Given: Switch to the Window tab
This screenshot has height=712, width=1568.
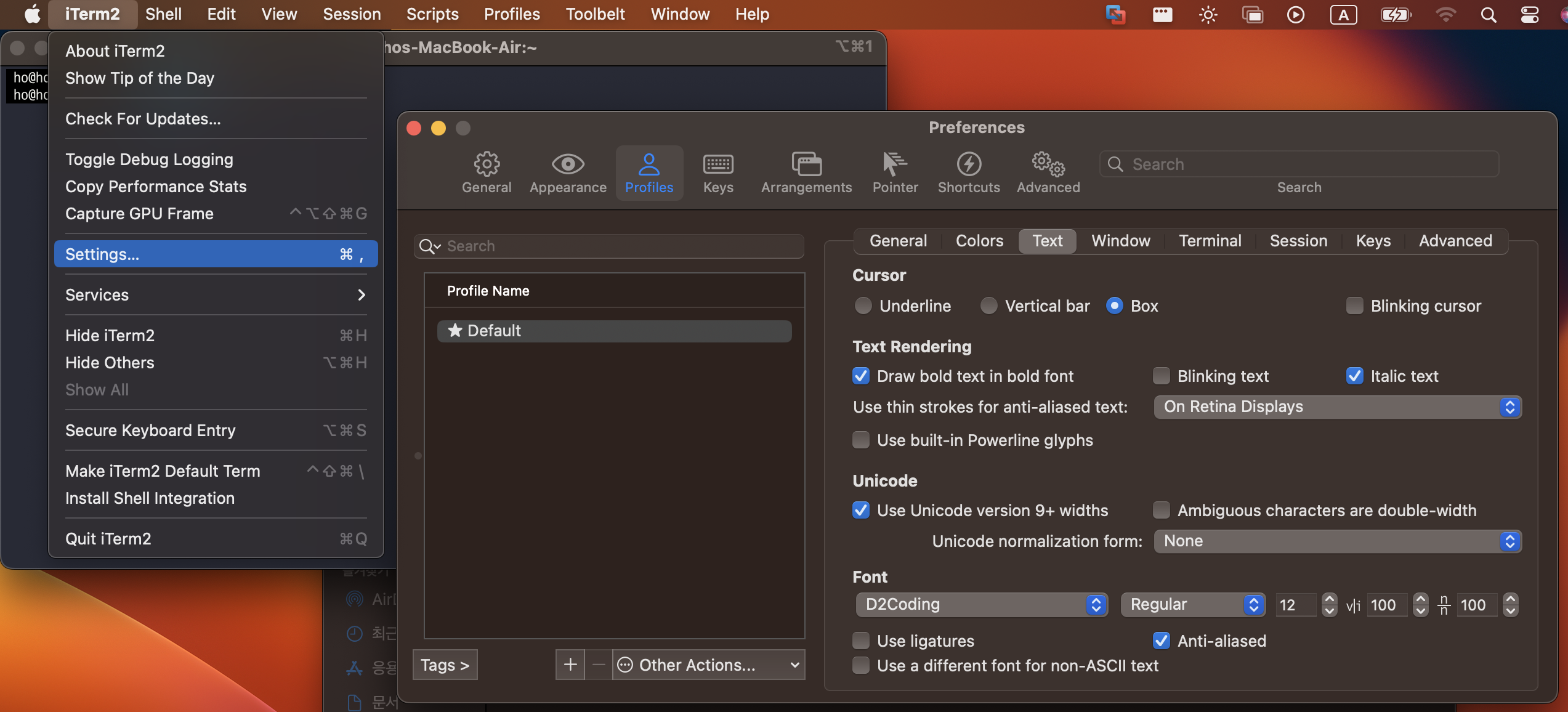Looking at the screenshot, I should pyautogui.click(x=1120, y=241).
